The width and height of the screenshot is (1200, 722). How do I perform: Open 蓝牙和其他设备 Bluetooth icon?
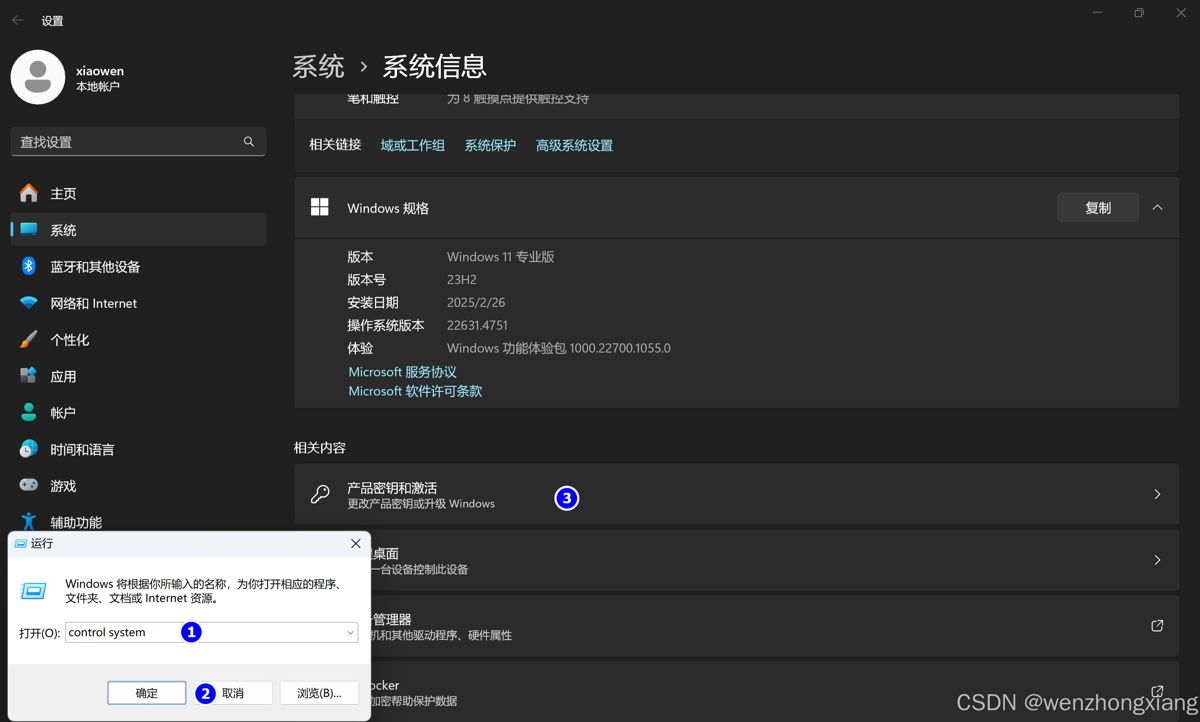[29, 266]
